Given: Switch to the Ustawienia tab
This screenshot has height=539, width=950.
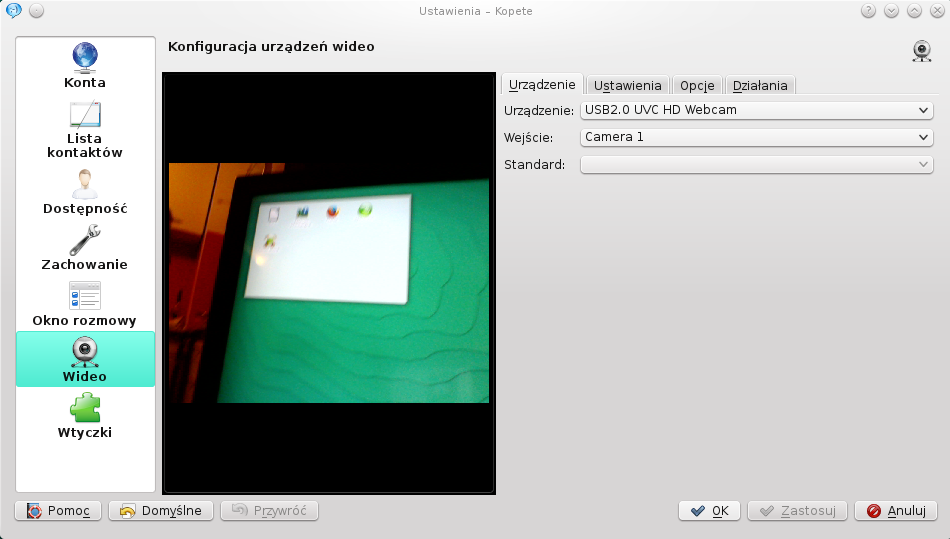Looking at the screenshot, I should [x=627, y=86].
